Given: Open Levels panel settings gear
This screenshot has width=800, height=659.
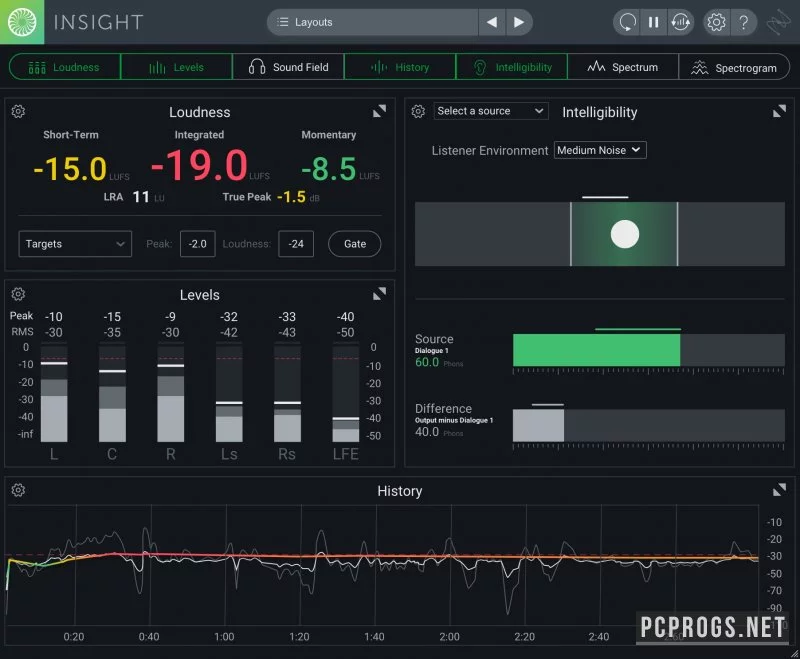Looking at the screenshot, I should pos(18,294).
